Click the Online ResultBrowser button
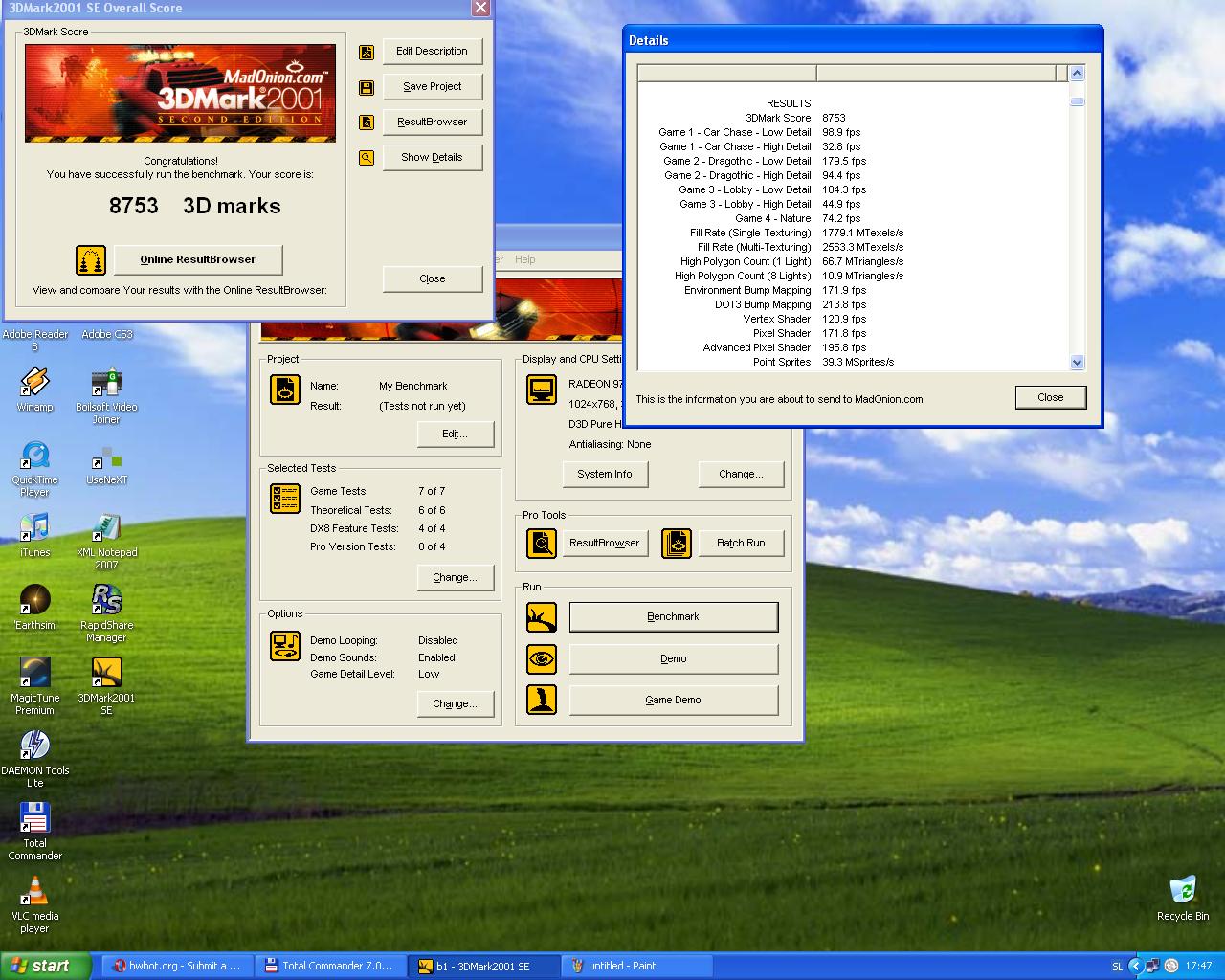 click(198, 259)
